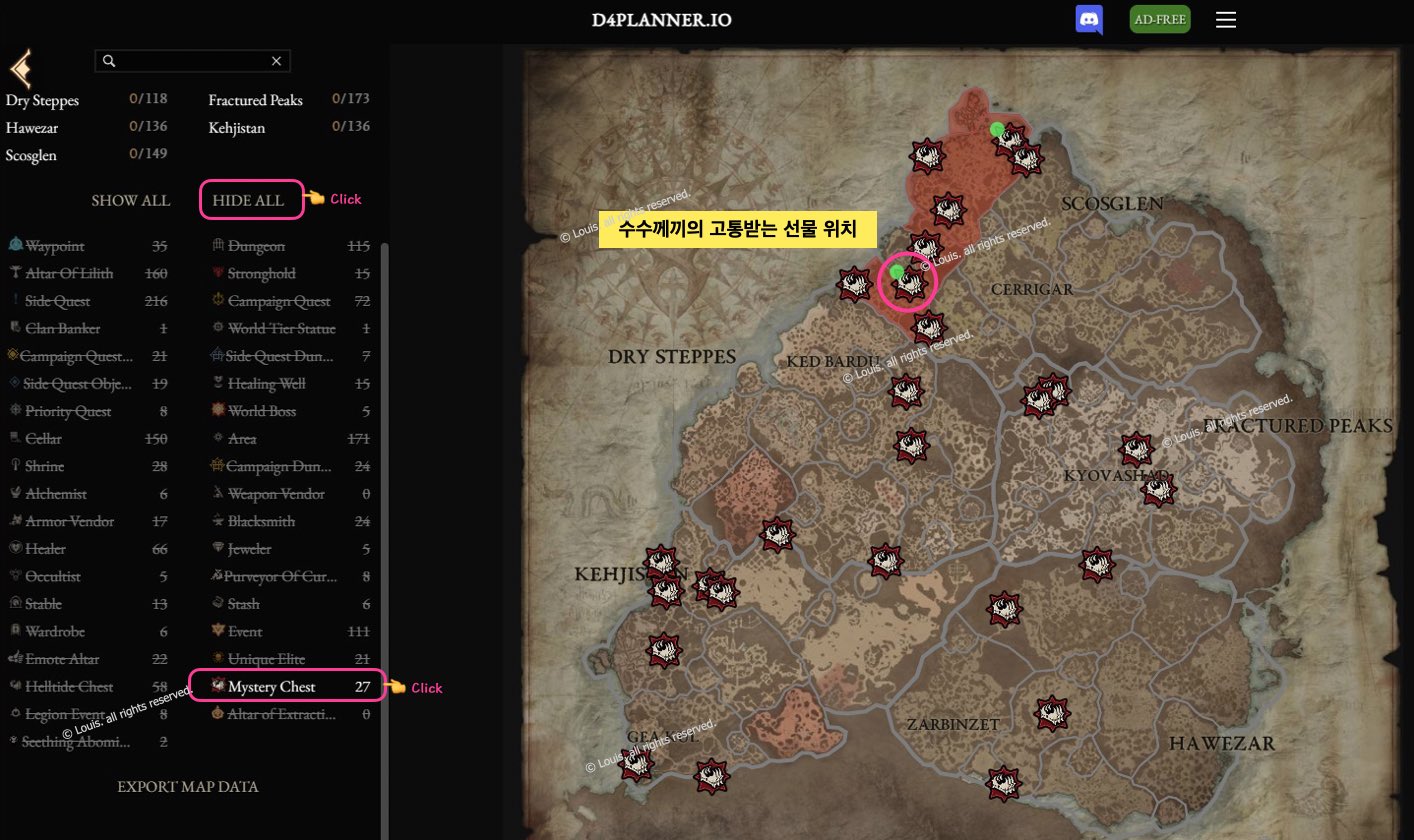Click the Altar Of Lilith filter icon
Screen dimensions: 1414x840
[x=15, y=273]
